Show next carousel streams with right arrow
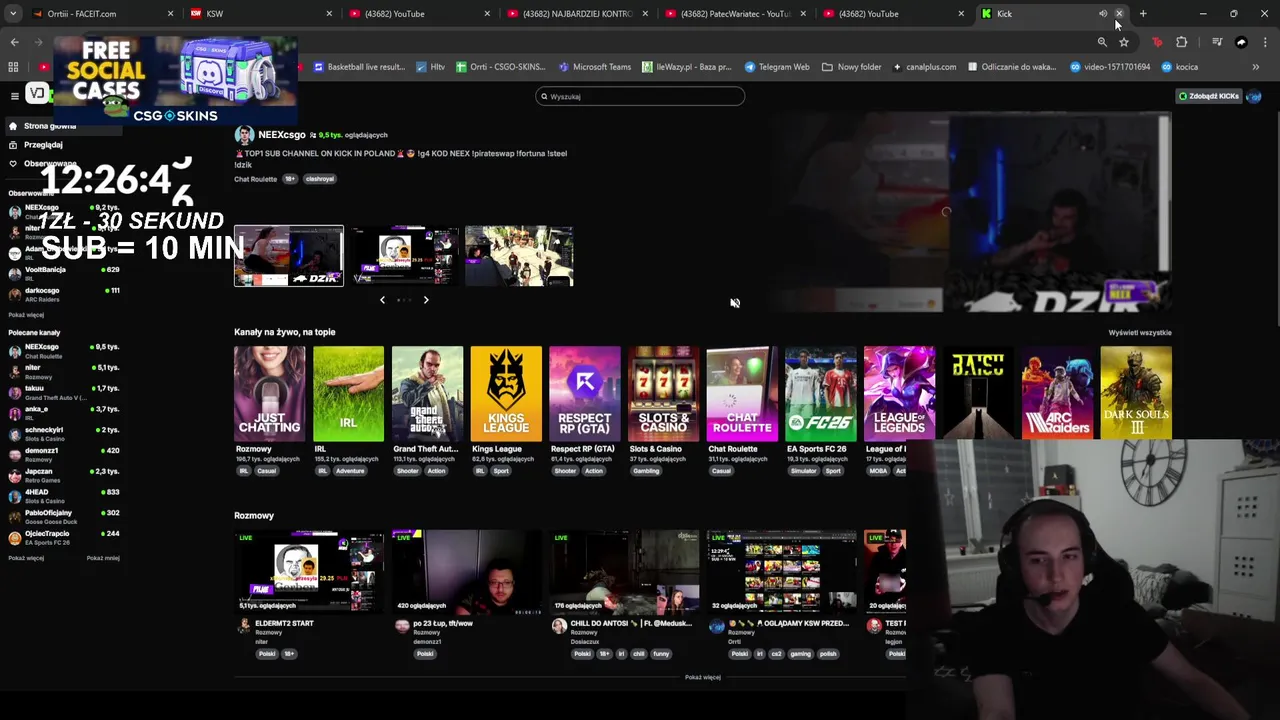Screen dimensions: 1280x720 tap(426, 300)
